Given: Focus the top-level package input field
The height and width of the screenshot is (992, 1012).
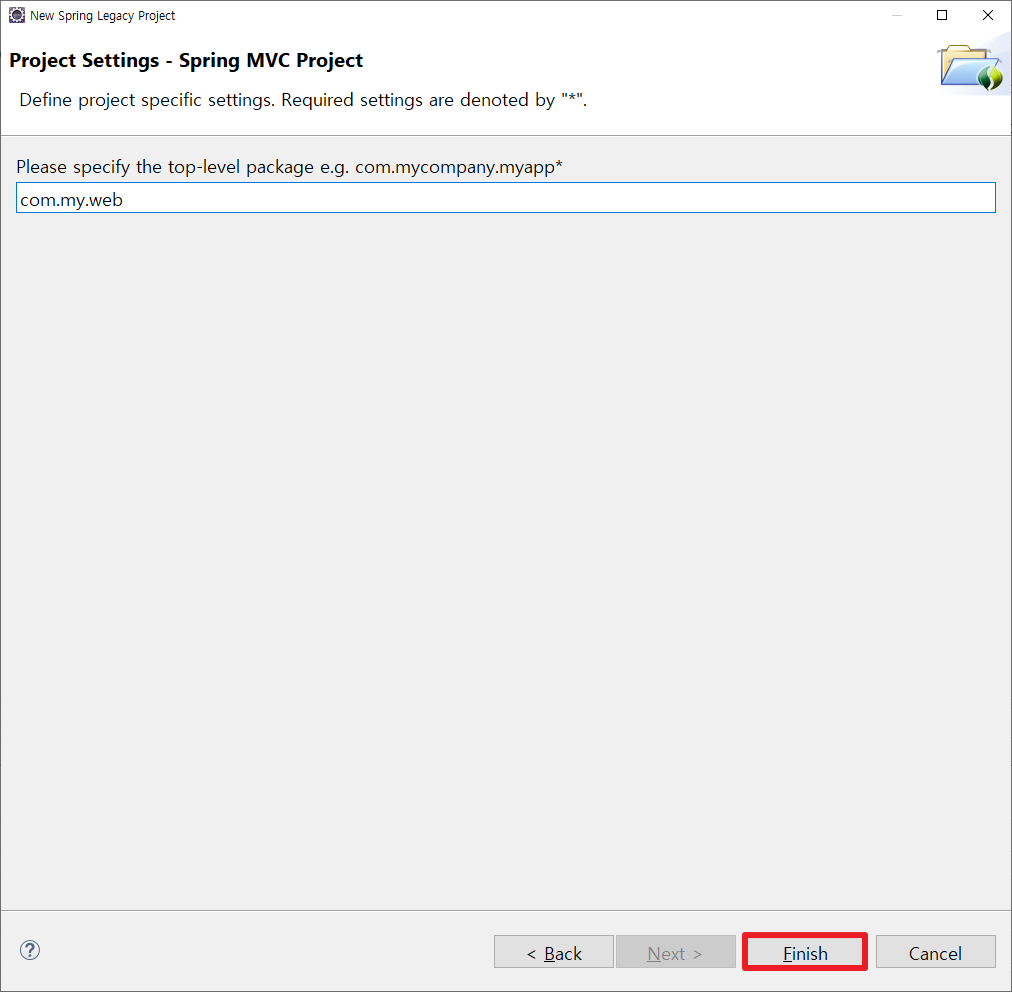Looking at the screenshot, I should 505,198.
